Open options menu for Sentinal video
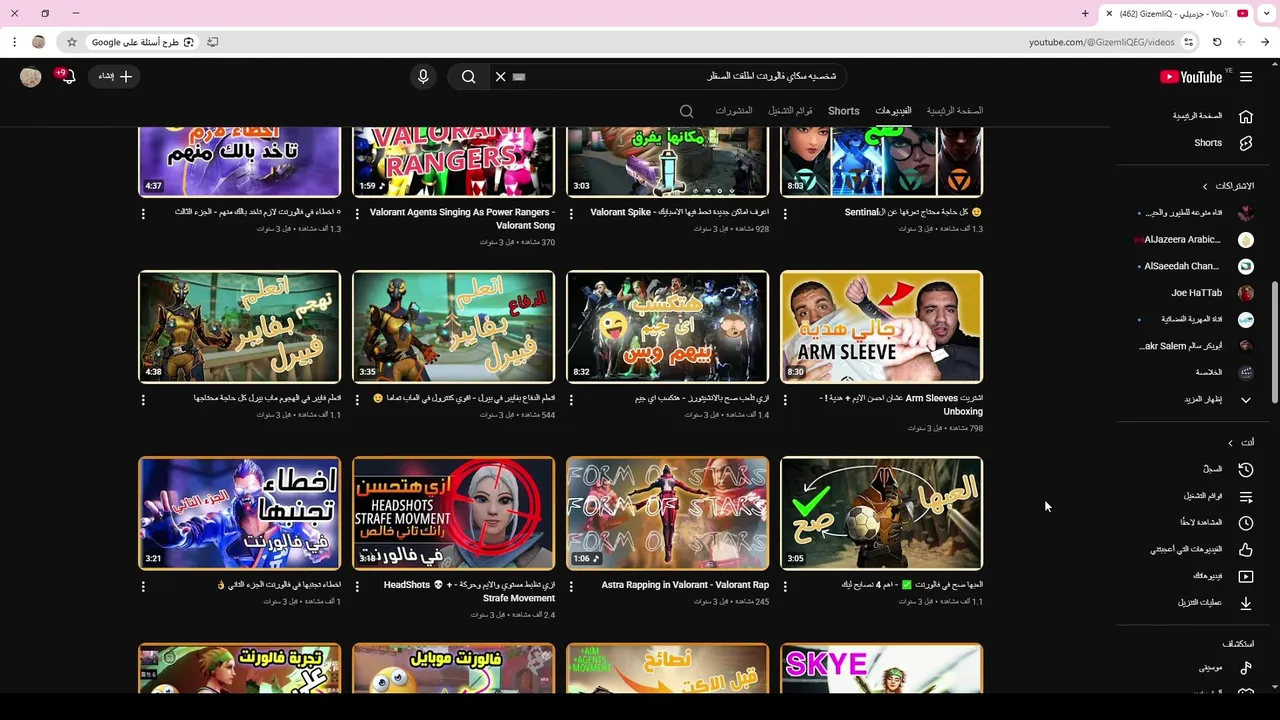1280x720 pixels. (x=785, y=214)
